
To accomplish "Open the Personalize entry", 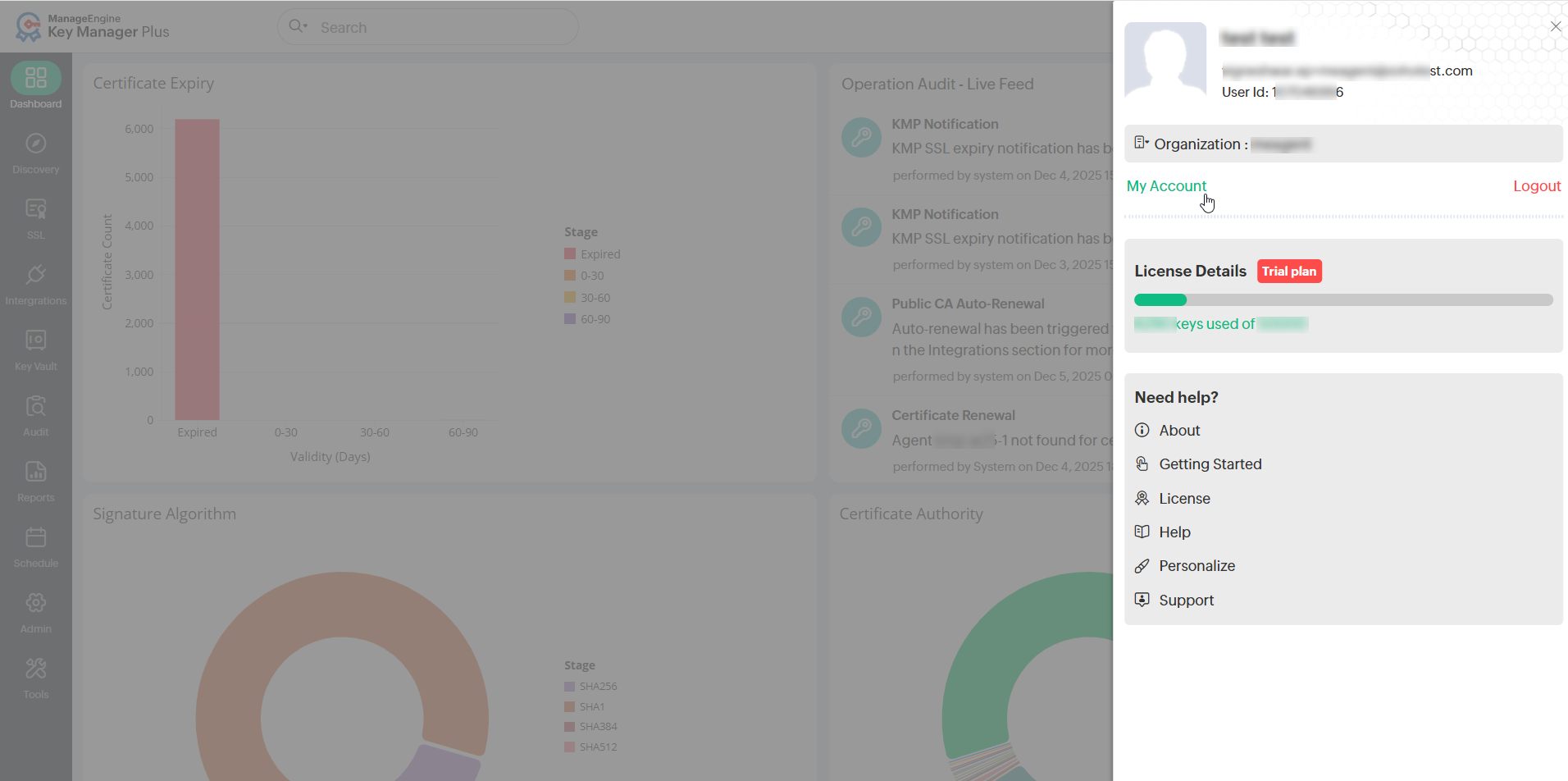I will 1197,566.
